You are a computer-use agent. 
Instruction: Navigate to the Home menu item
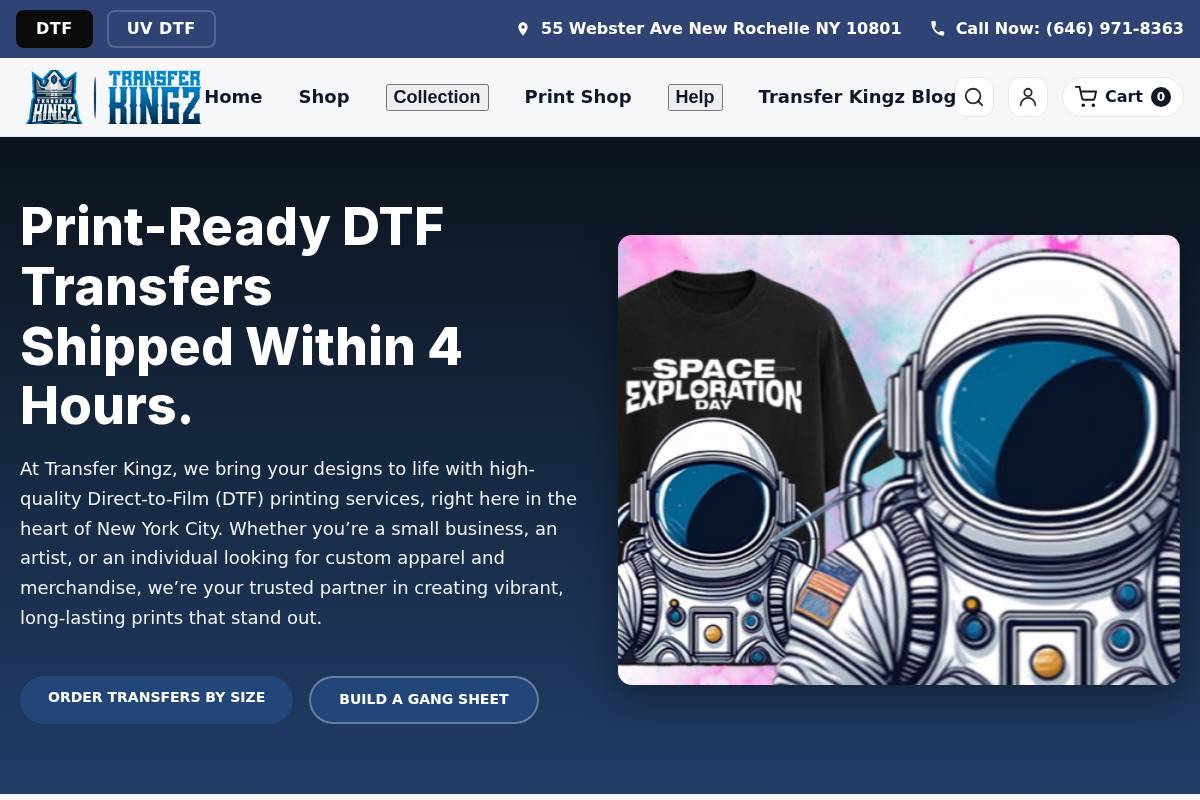tap(233, 97)
